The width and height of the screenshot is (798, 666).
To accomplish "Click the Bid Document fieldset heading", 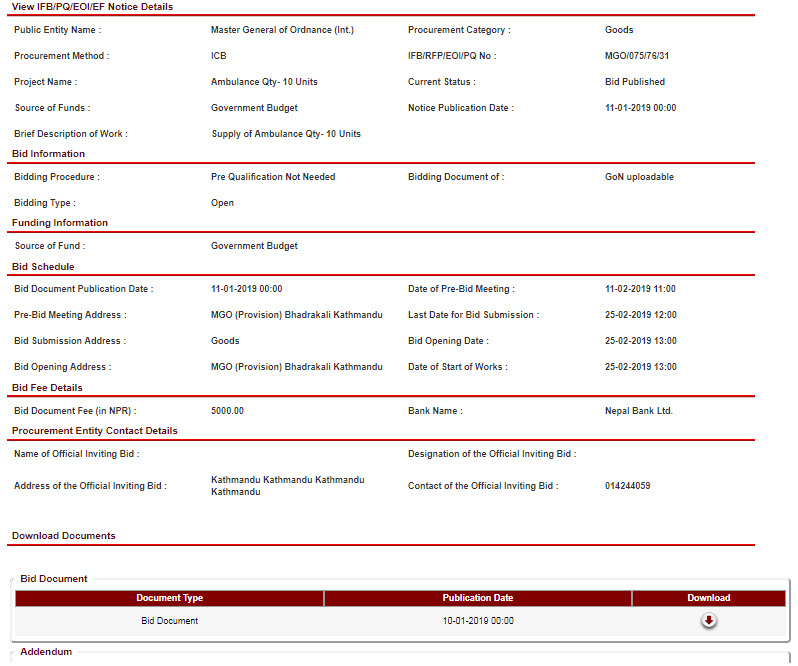I will pos(54,579).
